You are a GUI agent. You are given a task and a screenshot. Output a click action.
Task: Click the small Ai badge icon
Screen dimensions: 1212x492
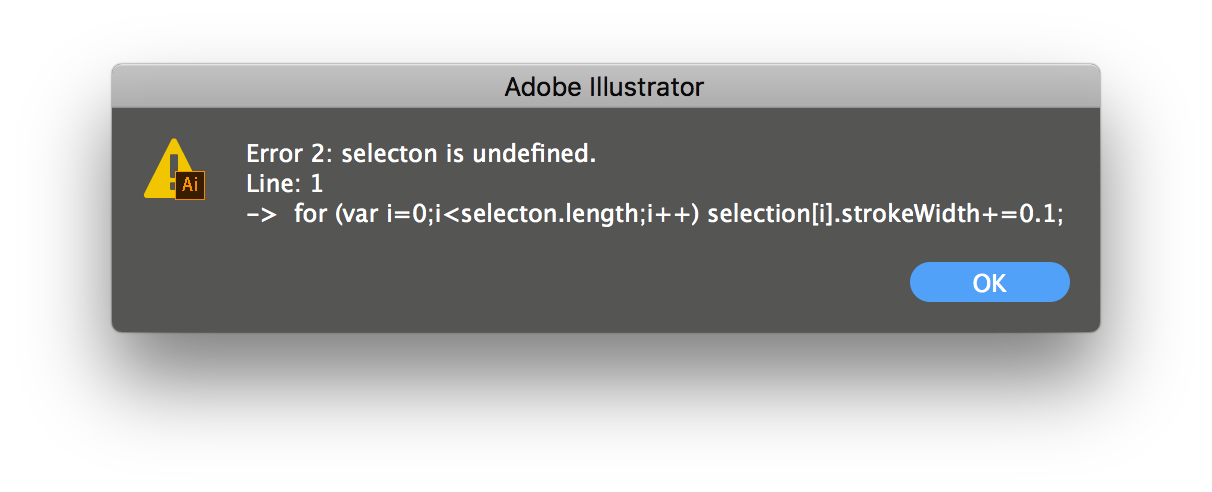click(x=190, y=185)
